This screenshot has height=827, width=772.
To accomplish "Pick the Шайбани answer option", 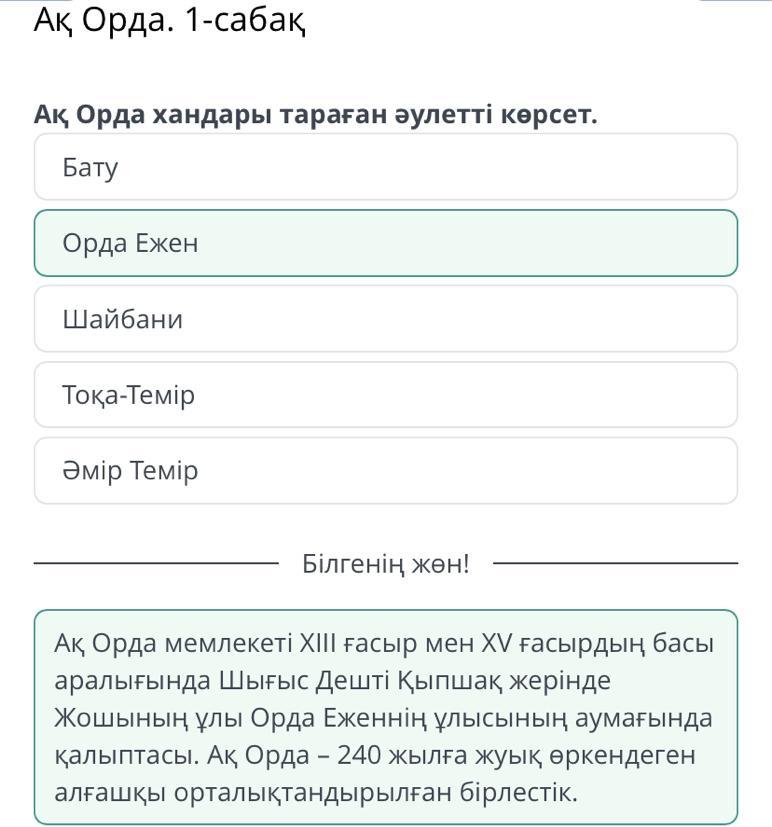I will [385, 319].
